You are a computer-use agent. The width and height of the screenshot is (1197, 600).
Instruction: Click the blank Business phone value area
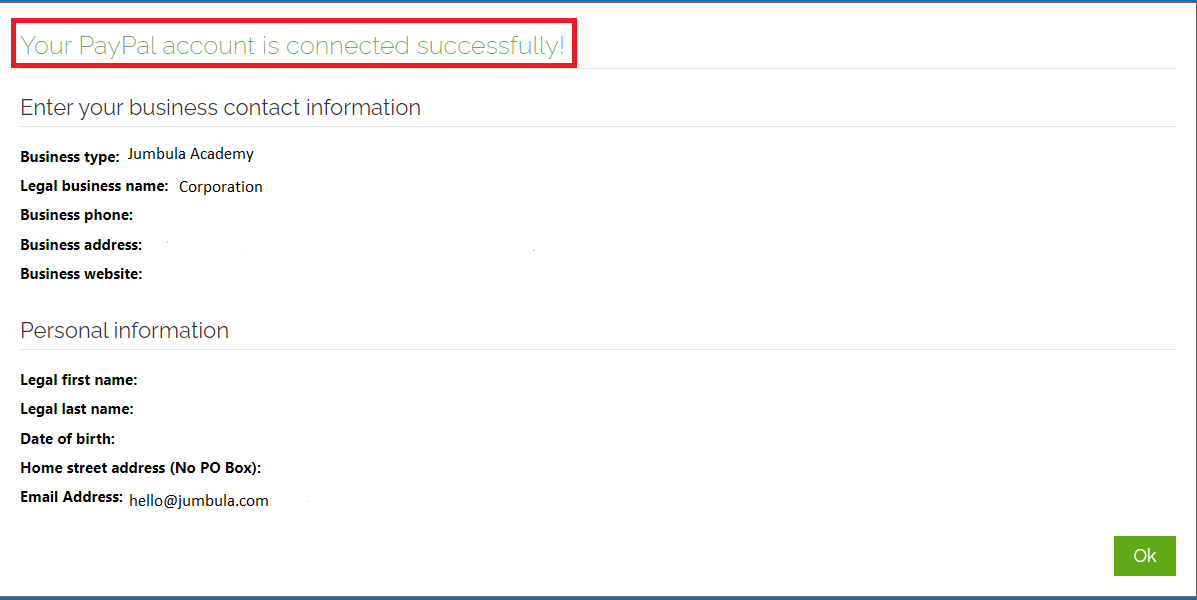305,215
